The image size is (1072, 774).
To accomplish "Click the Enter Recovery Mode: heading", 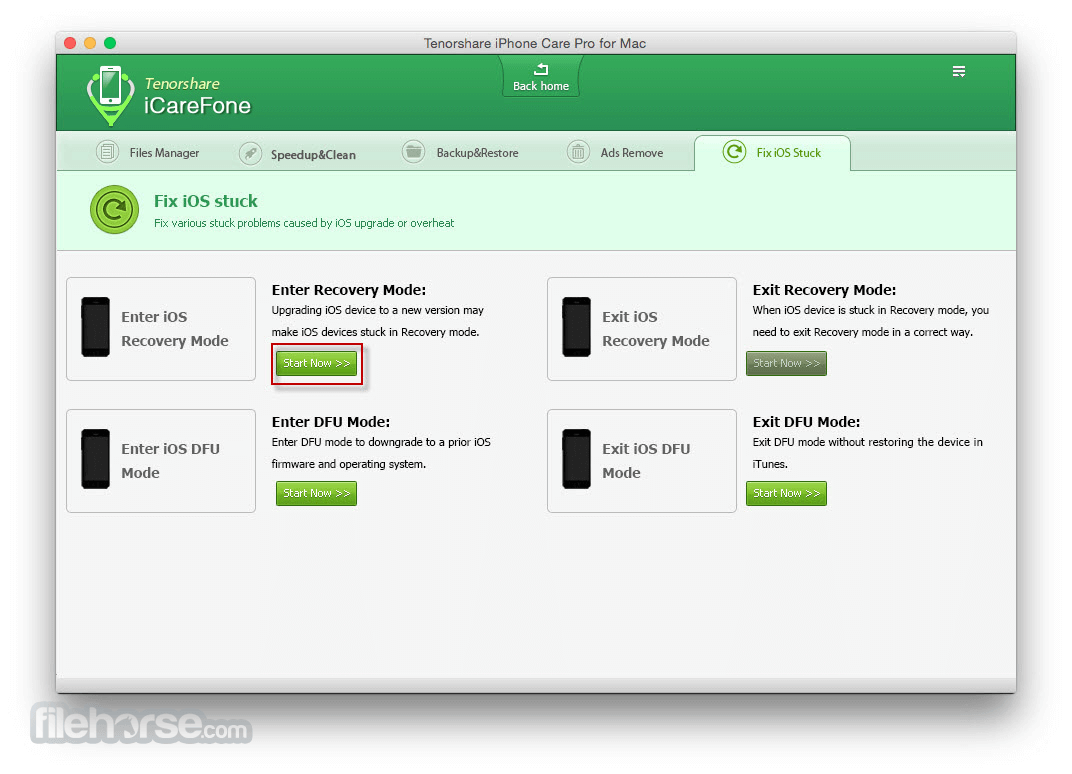I will (x=349, y=290).
